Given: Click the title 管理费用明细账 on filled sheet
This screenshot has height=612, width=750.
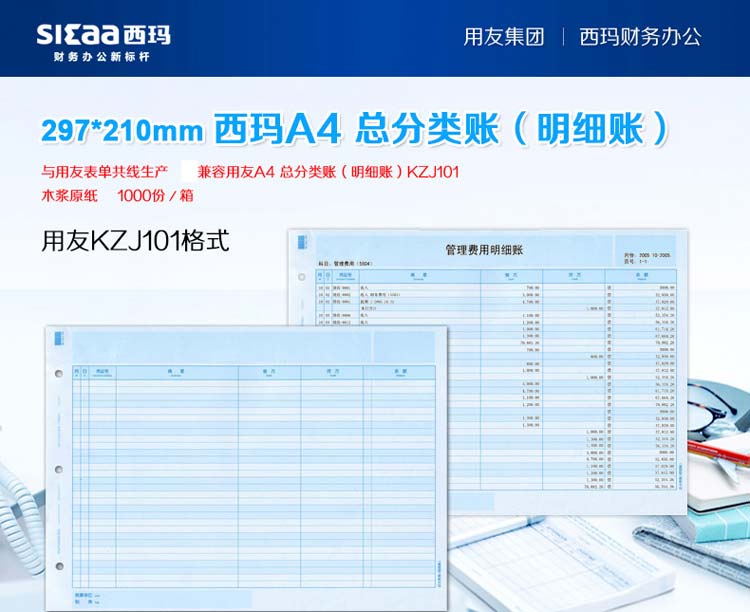Looking at the screenshot, I should (484, 250).
